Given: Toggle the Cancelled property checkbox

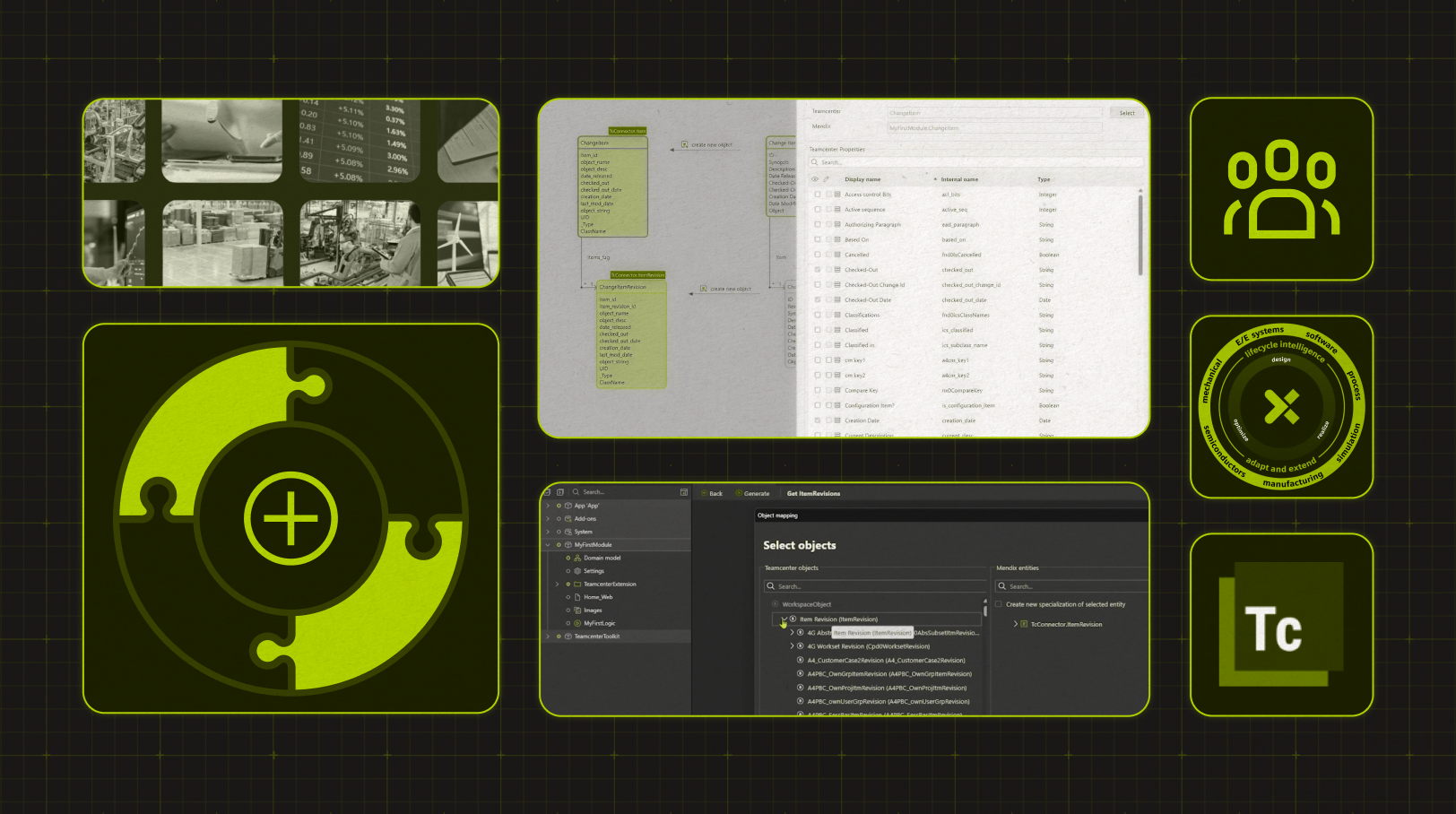Looking at the screenshot, I should pyautogui.click(x=817, y=255).
